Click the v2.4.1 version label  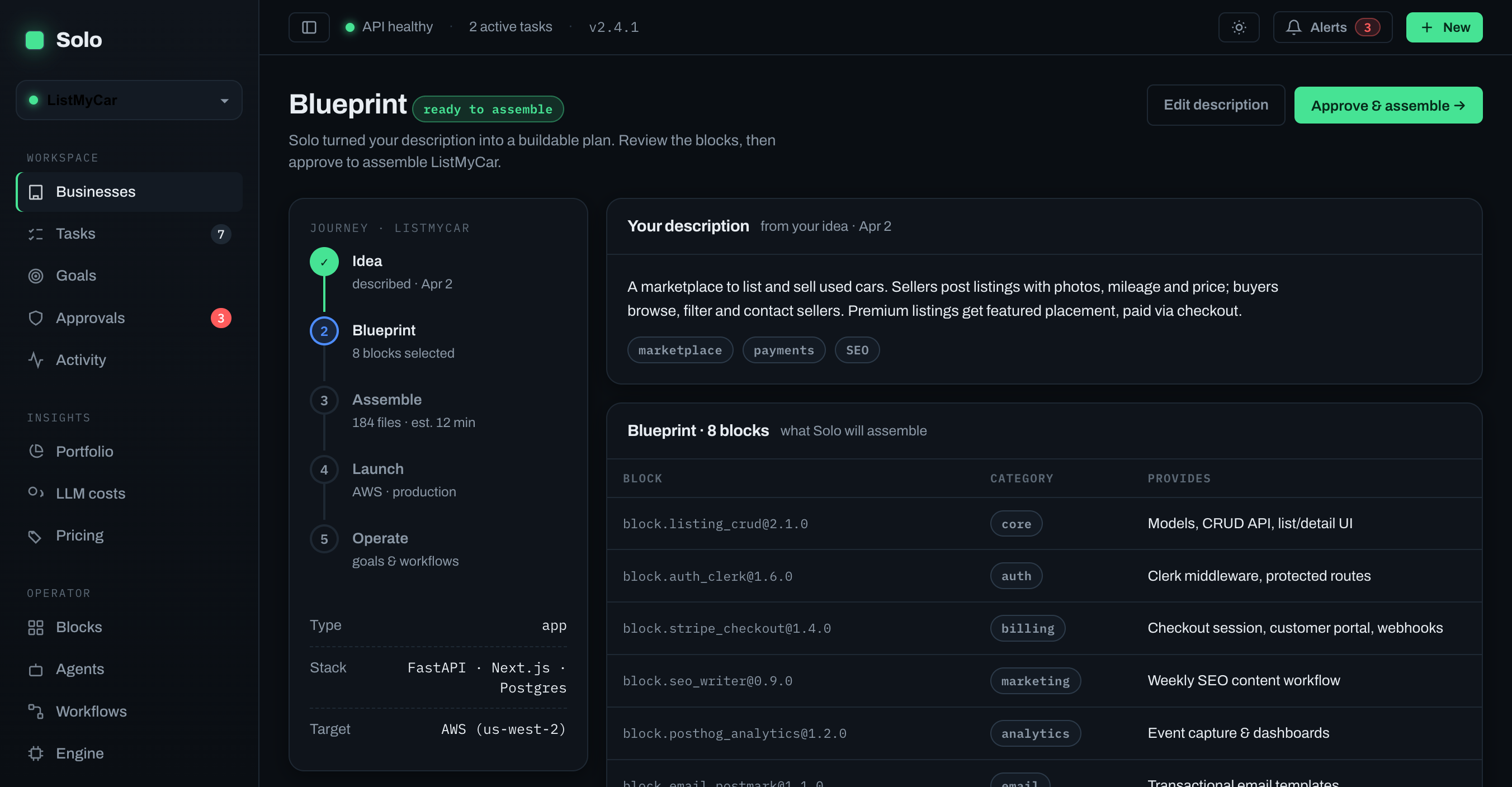click(x=614, y=27)
